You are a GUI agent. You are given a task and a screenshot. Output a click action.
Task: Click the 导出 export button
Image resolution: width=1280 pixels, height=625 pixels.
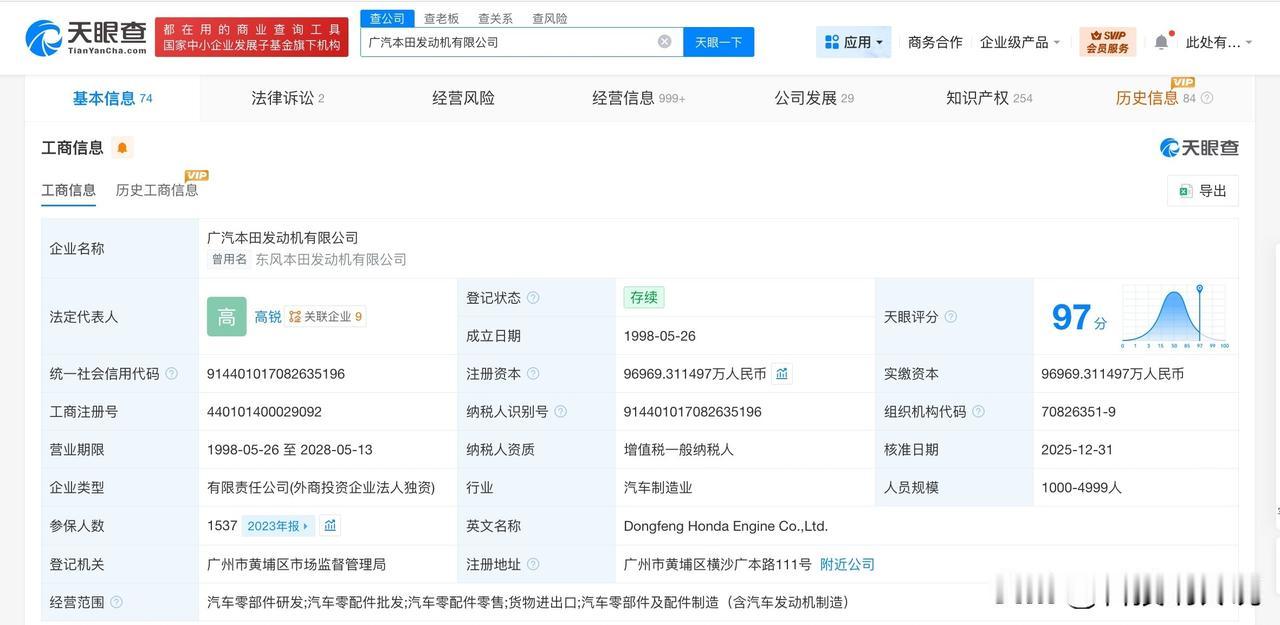(1202, 191)
